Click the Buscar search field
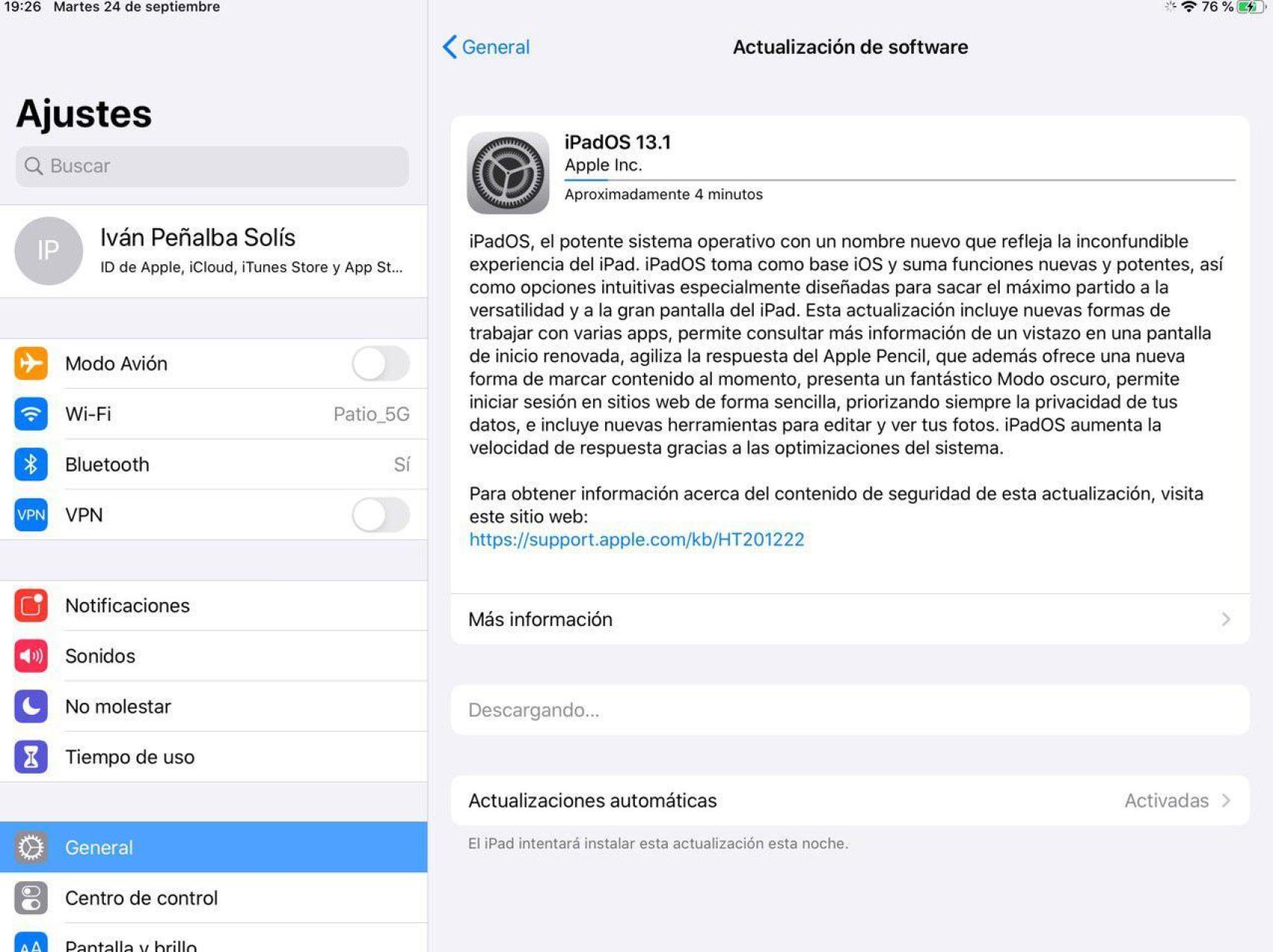This screenshot has width=1273, height=952. click(x=211, y=166)
